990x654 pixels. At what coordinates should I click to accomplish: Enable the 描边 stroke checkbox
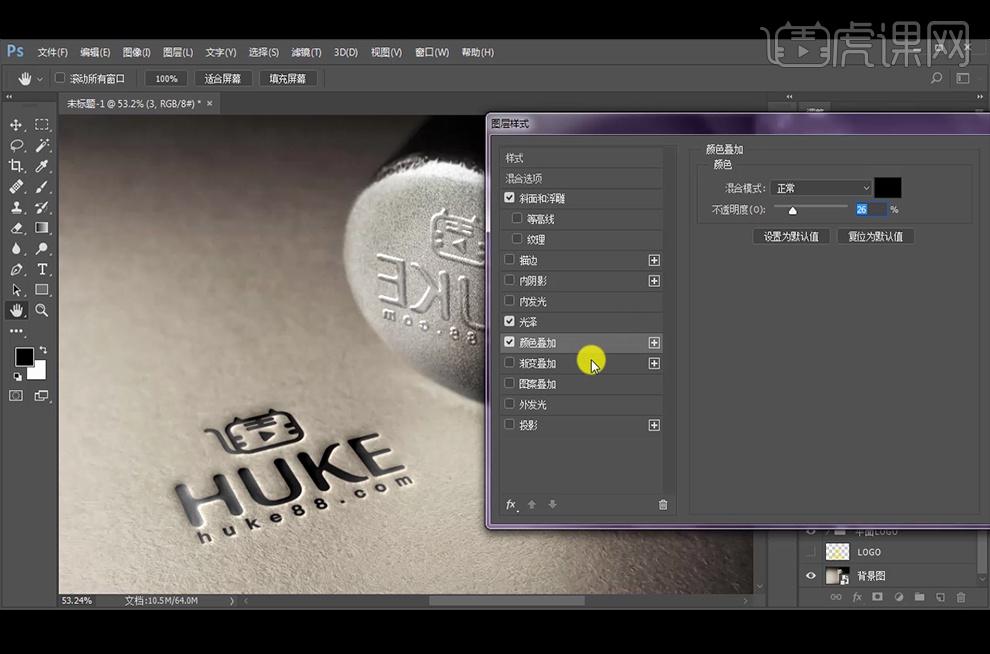click(x=510, y=259)
